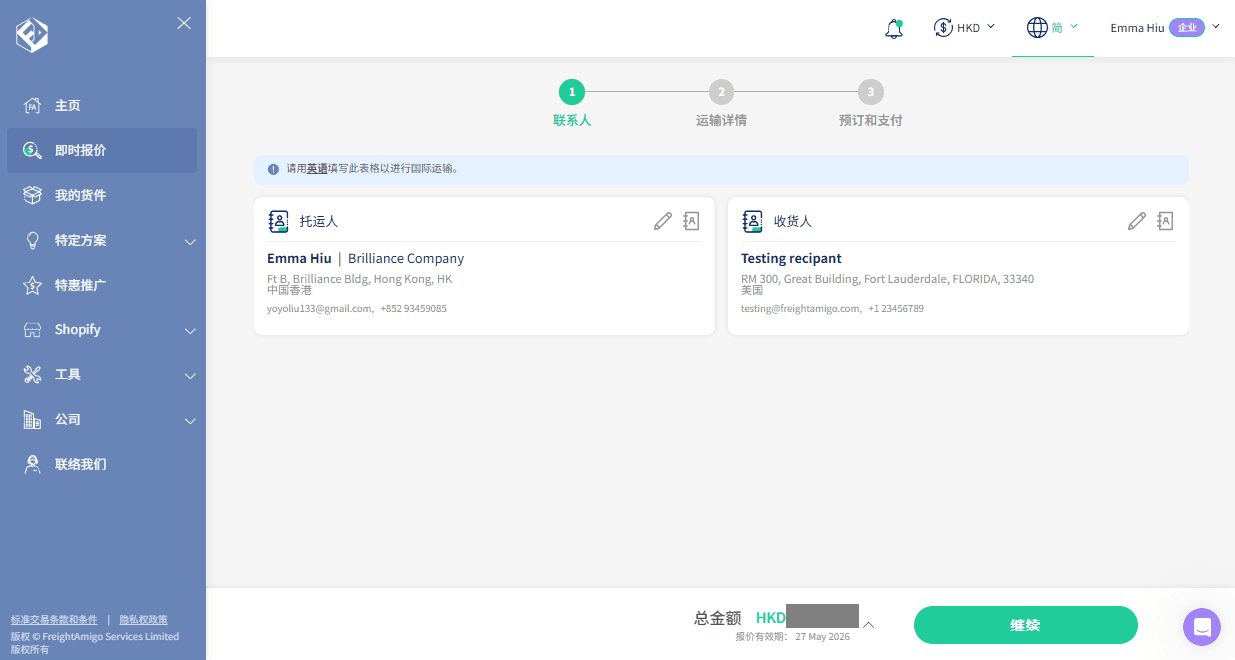1235x660 pixels.
Task: Click the star icon beside 特惠推广
Action: (32, 286)
